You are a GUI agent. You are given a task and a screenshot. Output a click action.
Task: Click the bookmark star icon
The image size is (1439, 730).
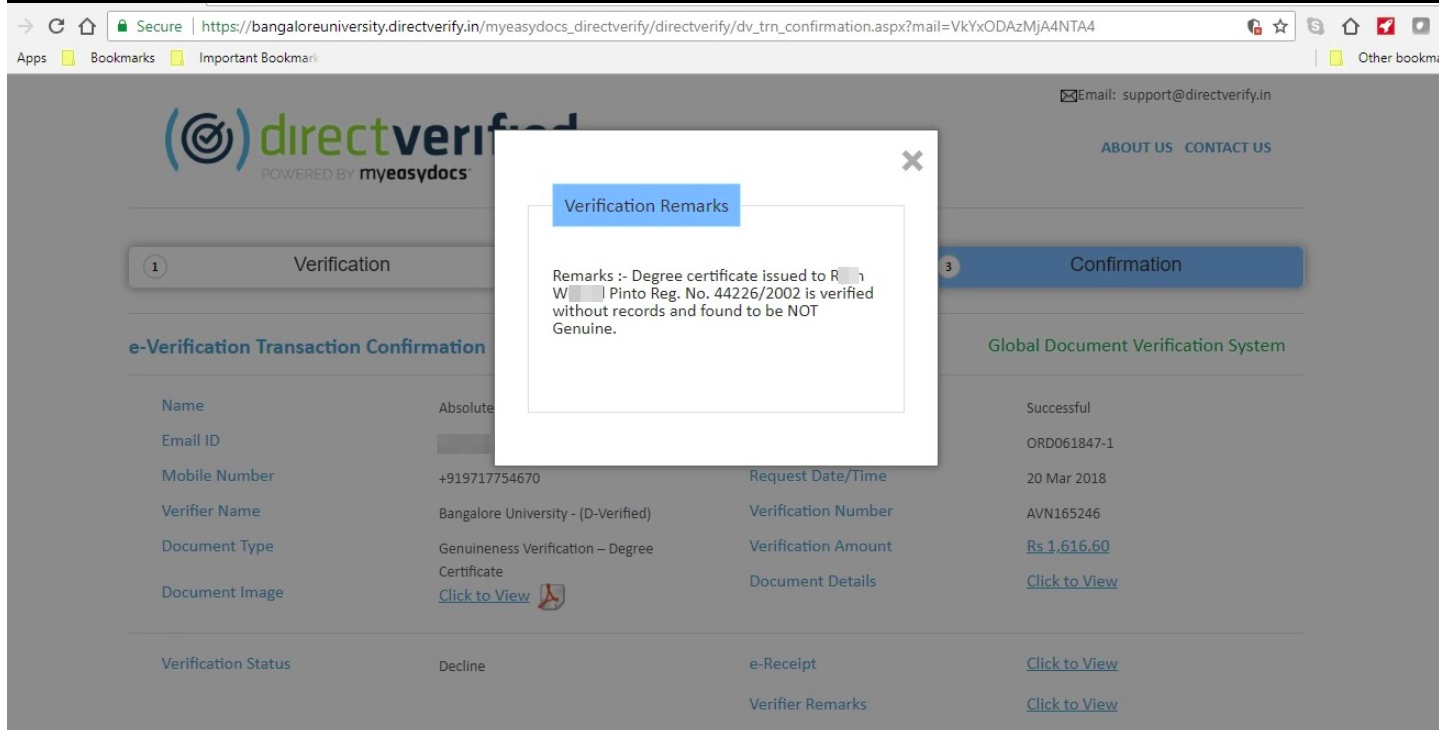(x=1280, y=26)
